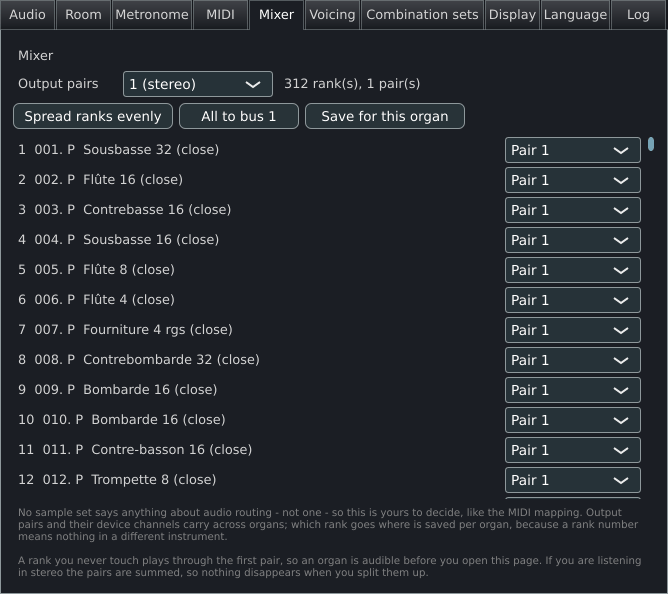This screenshot has height=594, width=668.
Task: Open pair dropdown for Fourniture 4 rgs
Action: [x=573, y=330]
